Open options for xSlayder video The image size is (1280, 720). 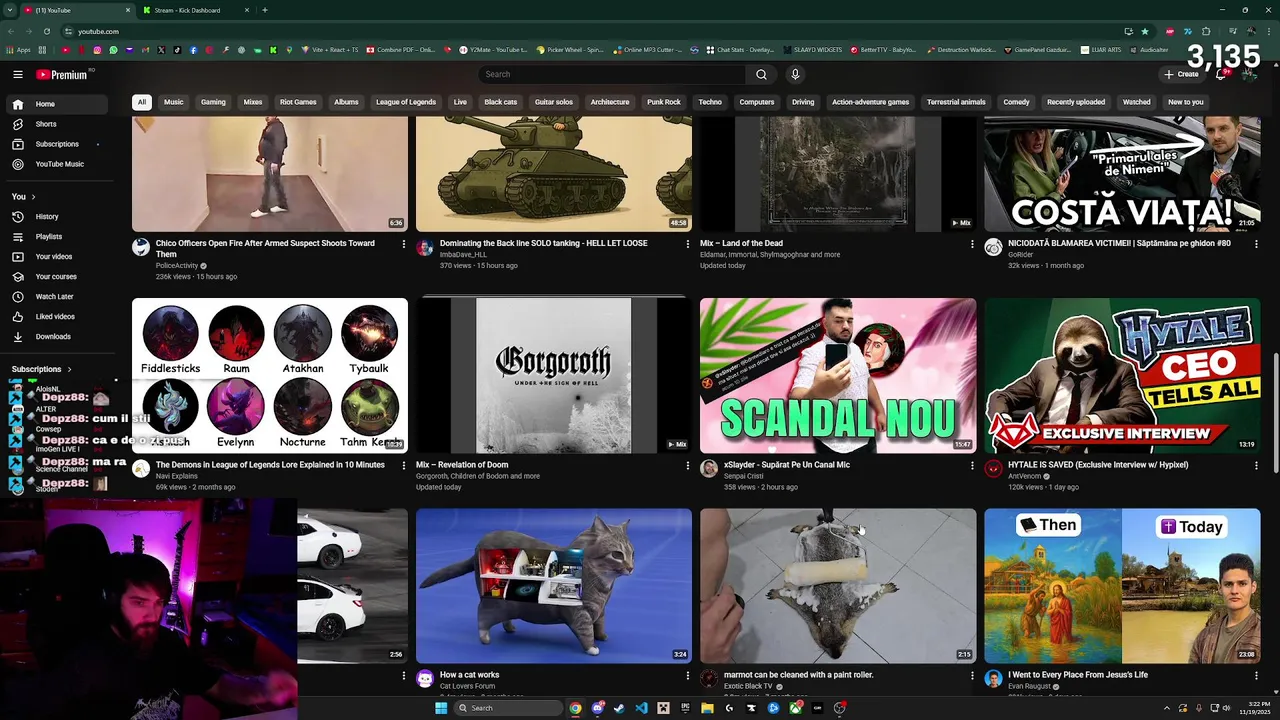pos(972,466)
